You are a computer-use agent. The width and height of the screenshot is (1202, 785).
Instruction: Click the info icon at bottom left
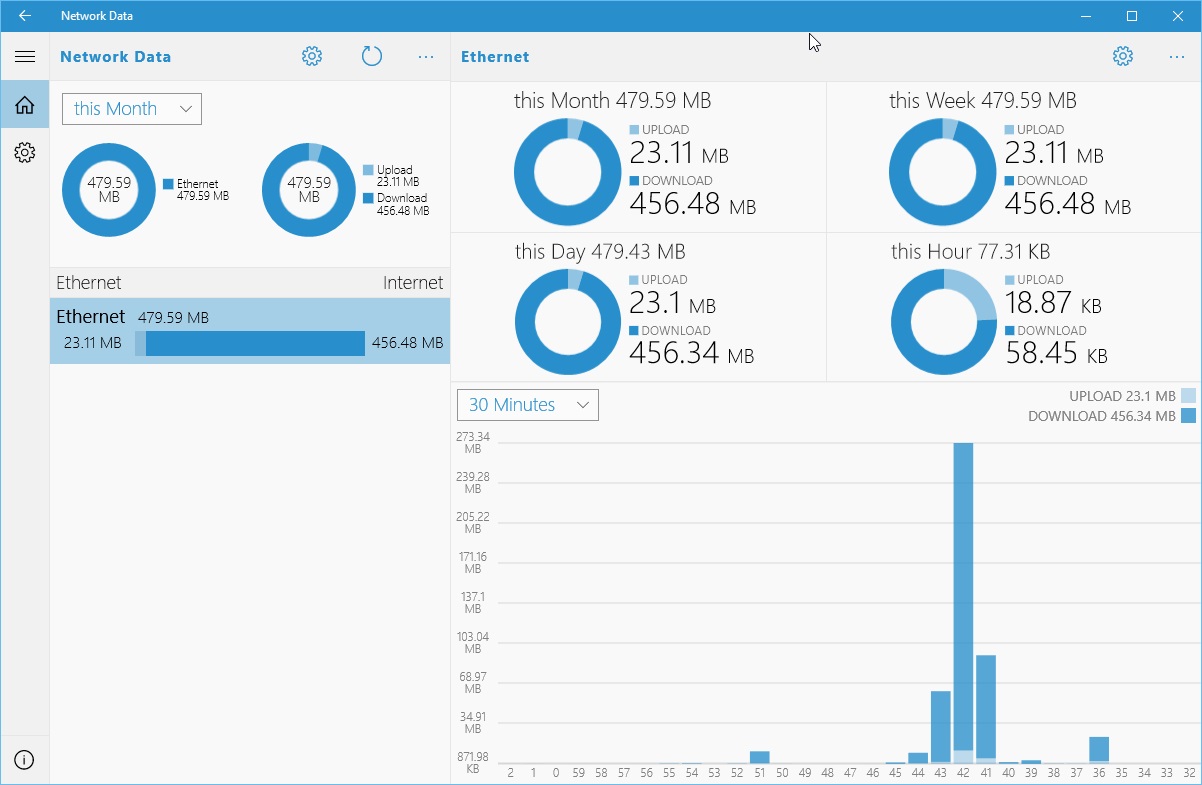(x=25, y=759)
